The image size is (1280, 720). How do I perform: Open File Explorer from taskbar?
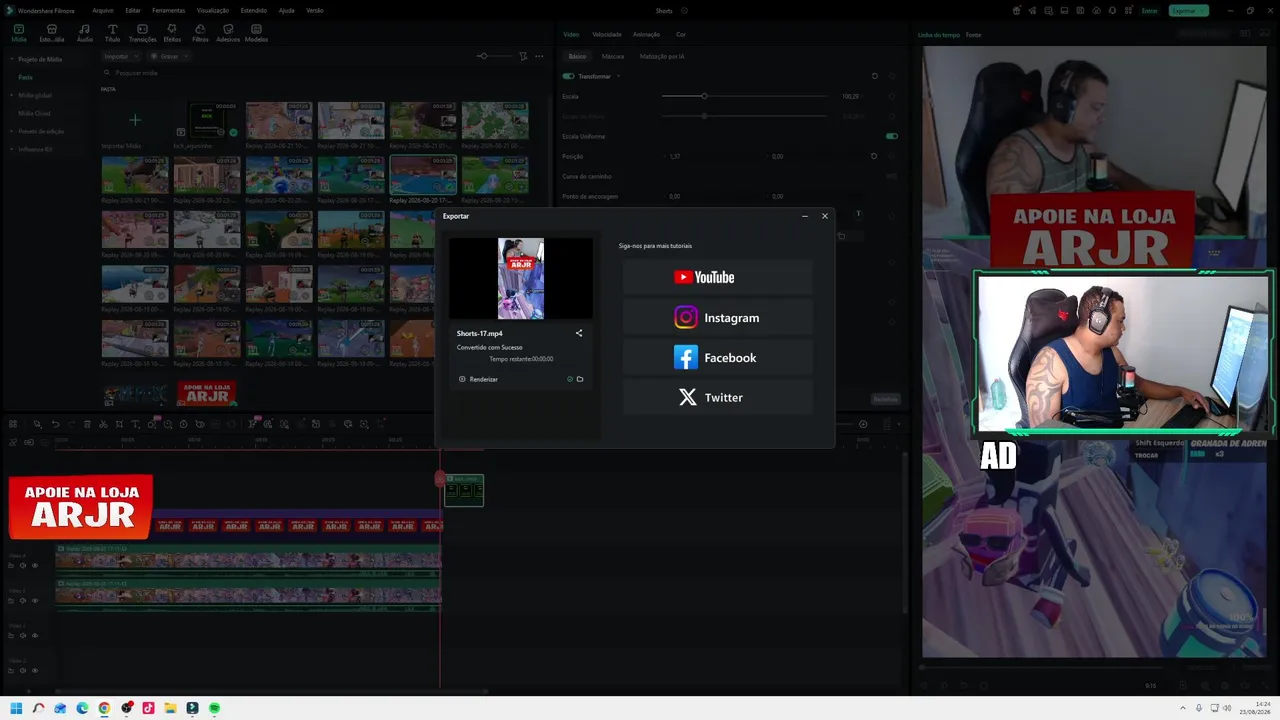(170, 708)
